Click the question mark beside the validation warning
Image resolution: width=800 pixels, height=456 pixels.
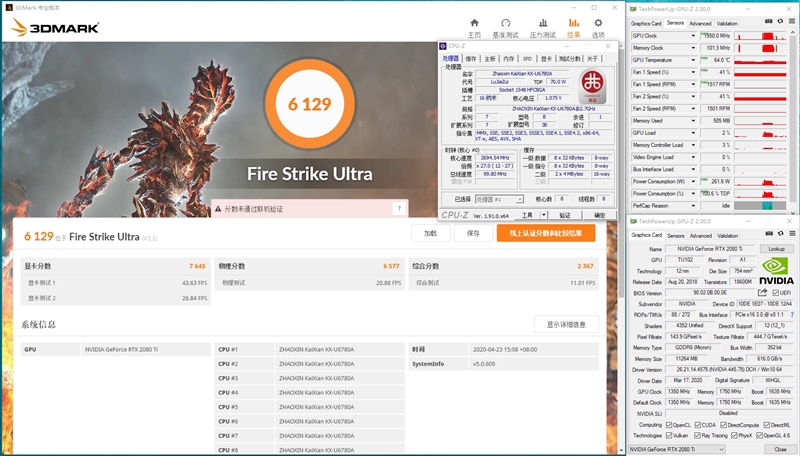point(399,208)
